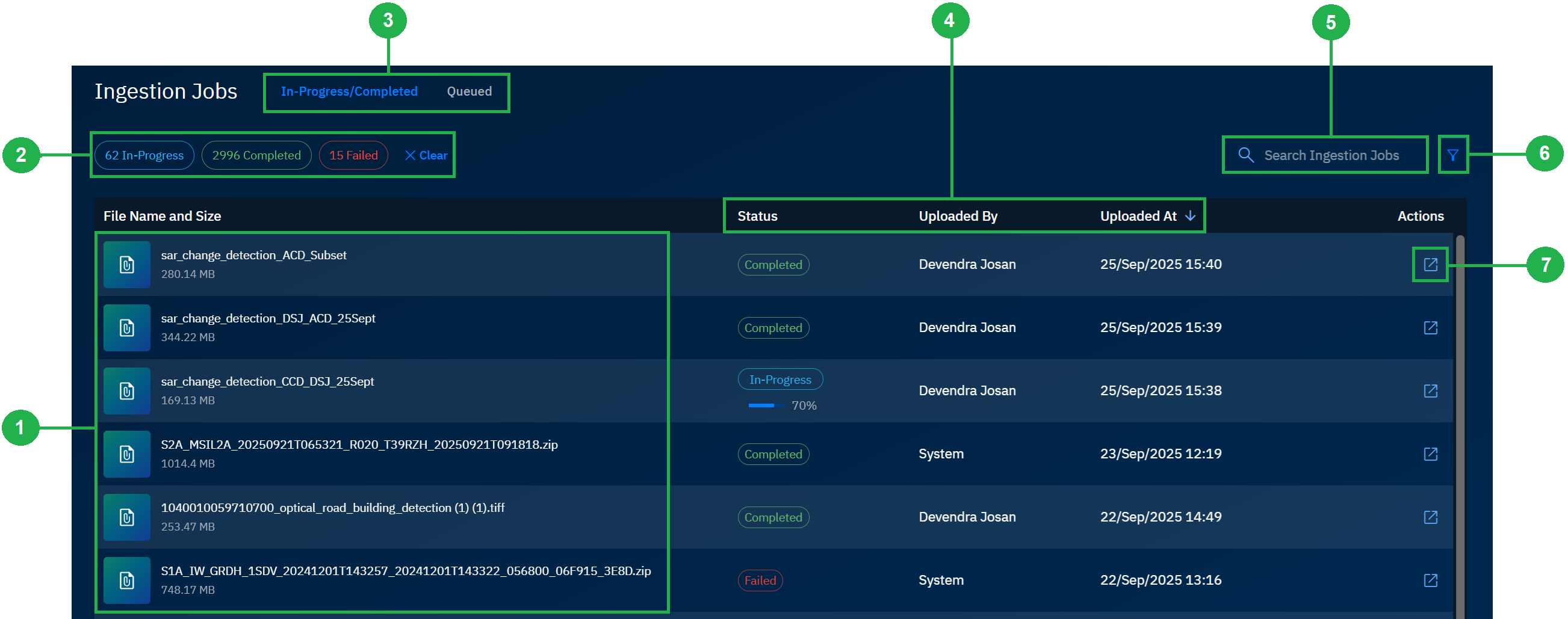Sort by the Uploaded By column header

coord(958,215)
